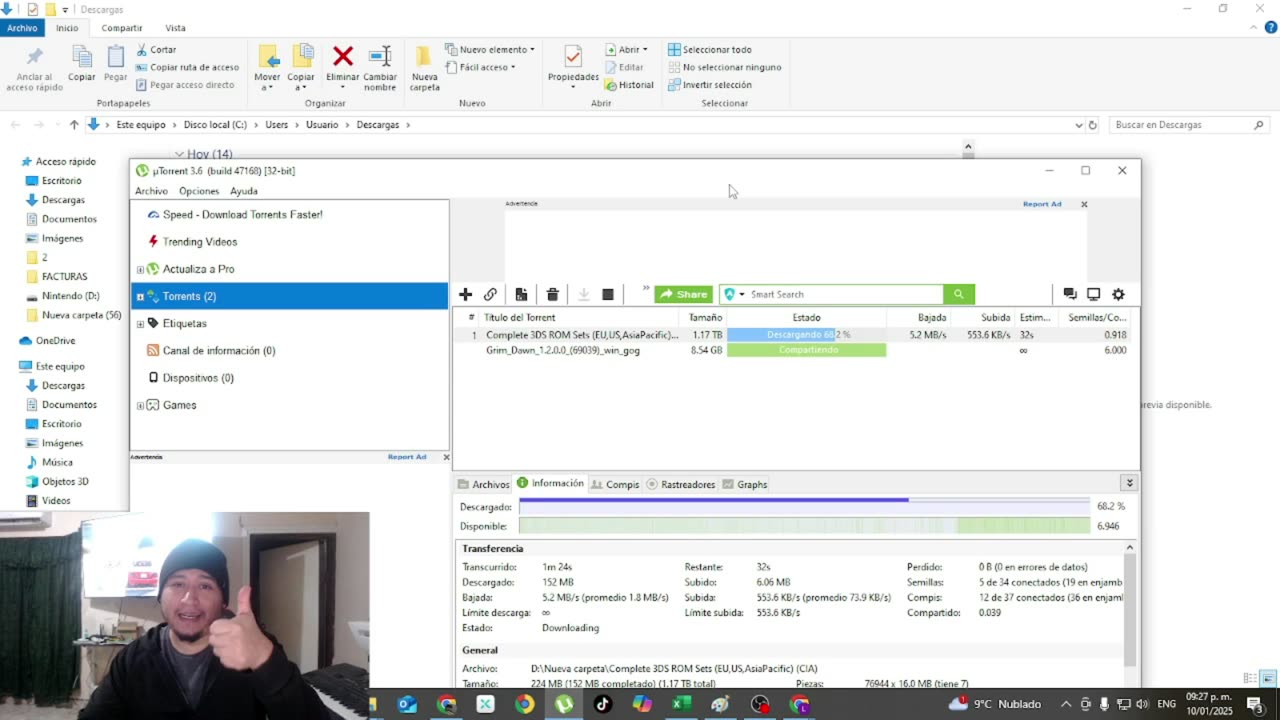
Task: Click Cambiar nombre in Explorer ribbon
Action: point(380,65)
